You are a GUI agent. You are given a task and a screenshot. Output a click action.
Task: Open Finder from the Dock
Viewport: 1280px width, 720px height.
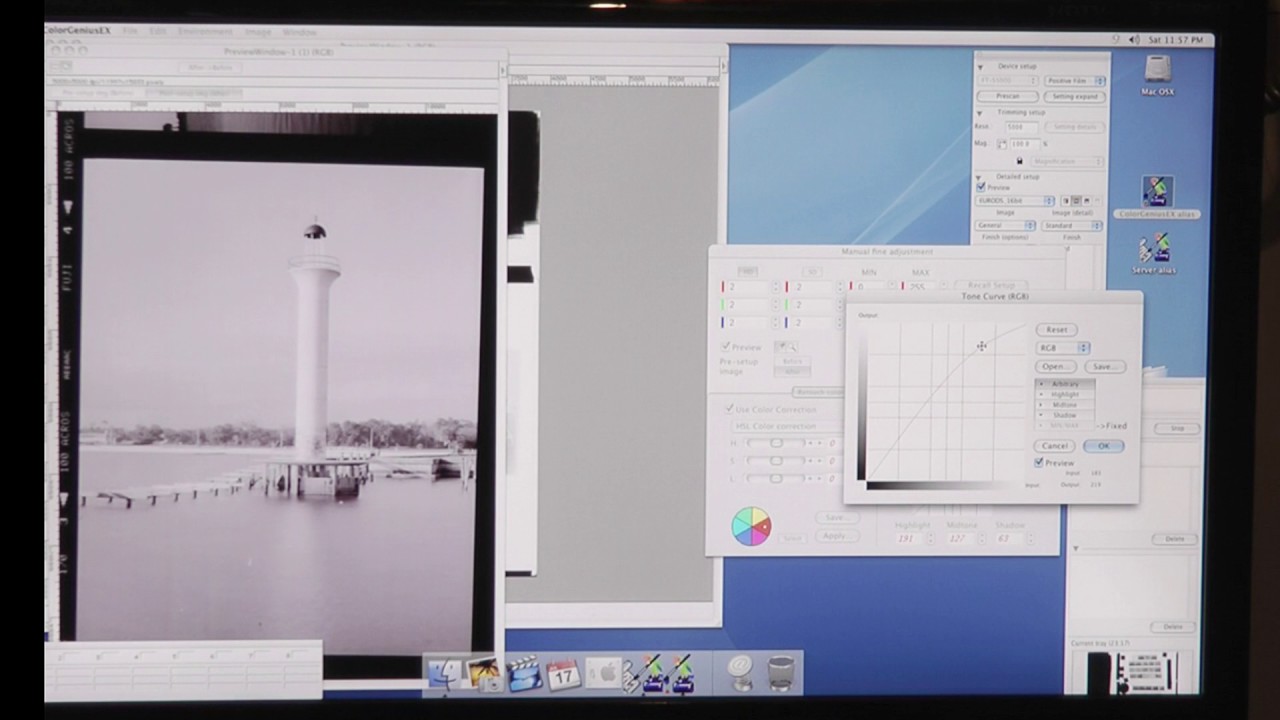click(x=445, y=673)
